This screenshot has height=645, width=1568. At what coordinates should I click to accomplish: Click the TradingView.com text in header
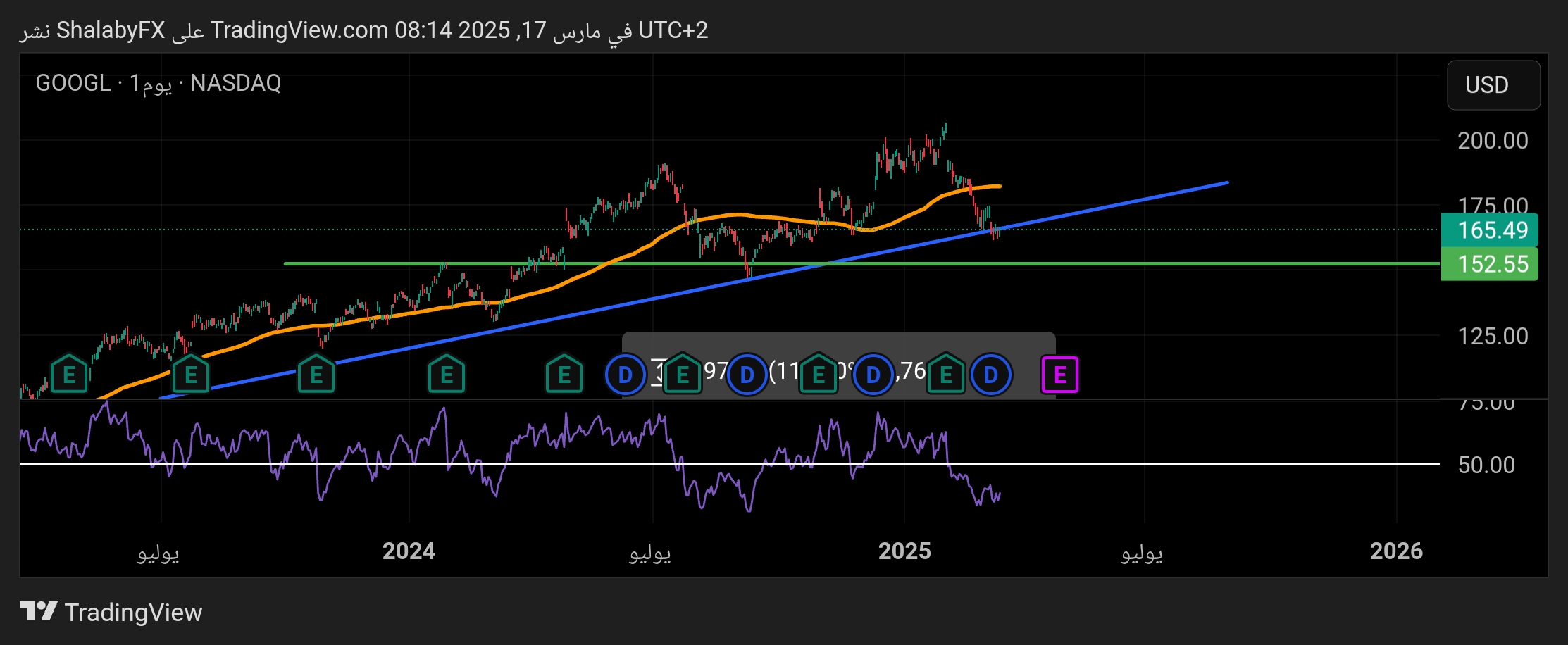click(299, 30)
